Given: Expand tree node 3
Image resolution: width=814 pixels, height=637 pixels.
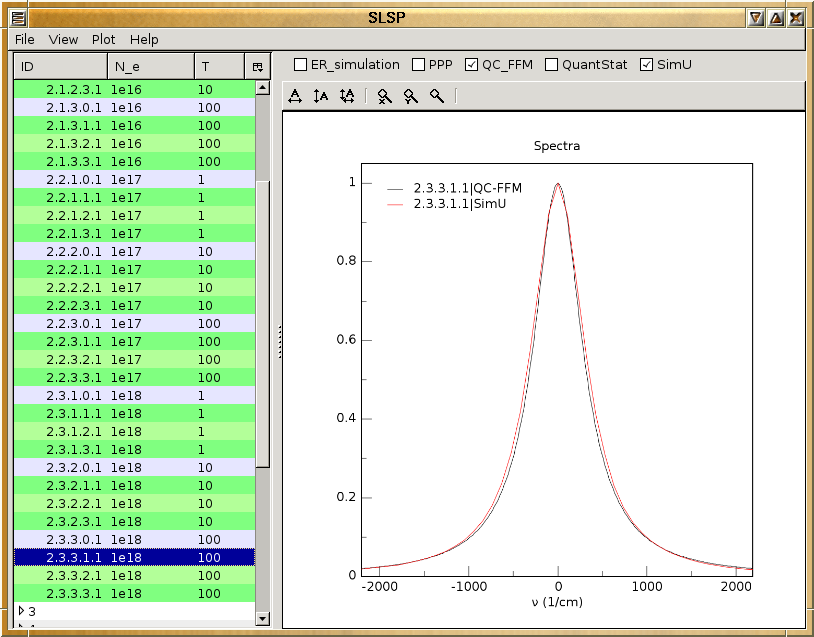Looking at the screenshot, I should 22,610.
